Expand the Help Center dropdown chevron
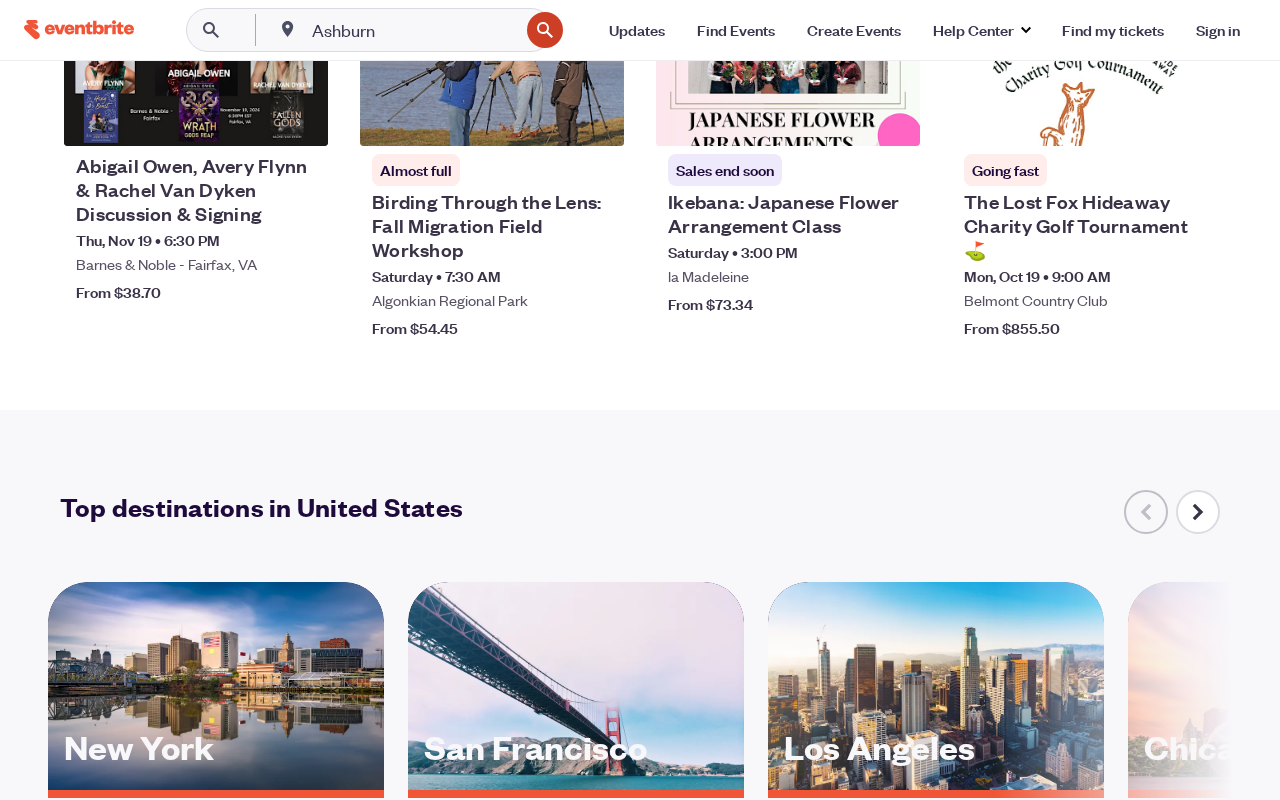 pyautogui.click(x=1025, y=30)
